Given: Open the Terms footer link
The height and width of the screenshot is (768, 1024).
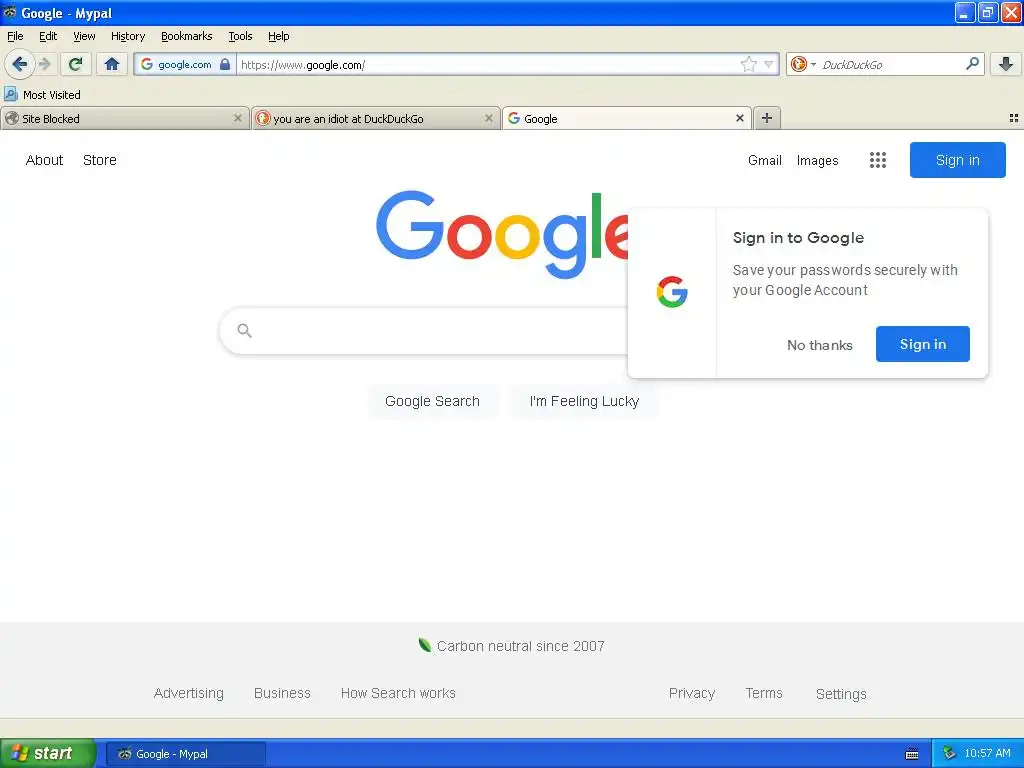Looking at the screenshot, I should click(764, 693).
